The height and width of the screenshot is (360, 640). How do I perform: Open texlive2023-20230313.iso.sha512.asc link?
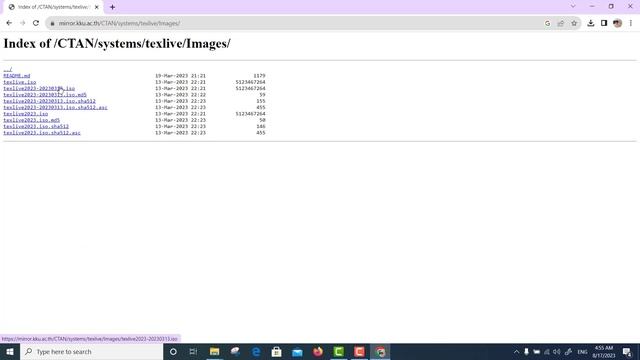pyautogui.click(x=56, y=107)
